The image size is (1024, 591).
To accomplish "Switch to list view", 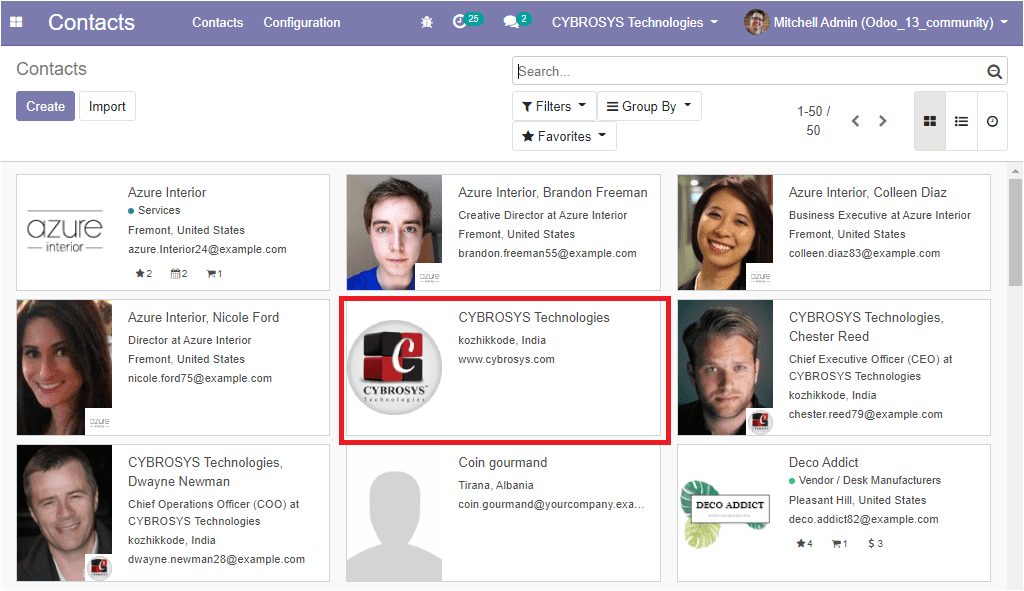I will point(961,121).
